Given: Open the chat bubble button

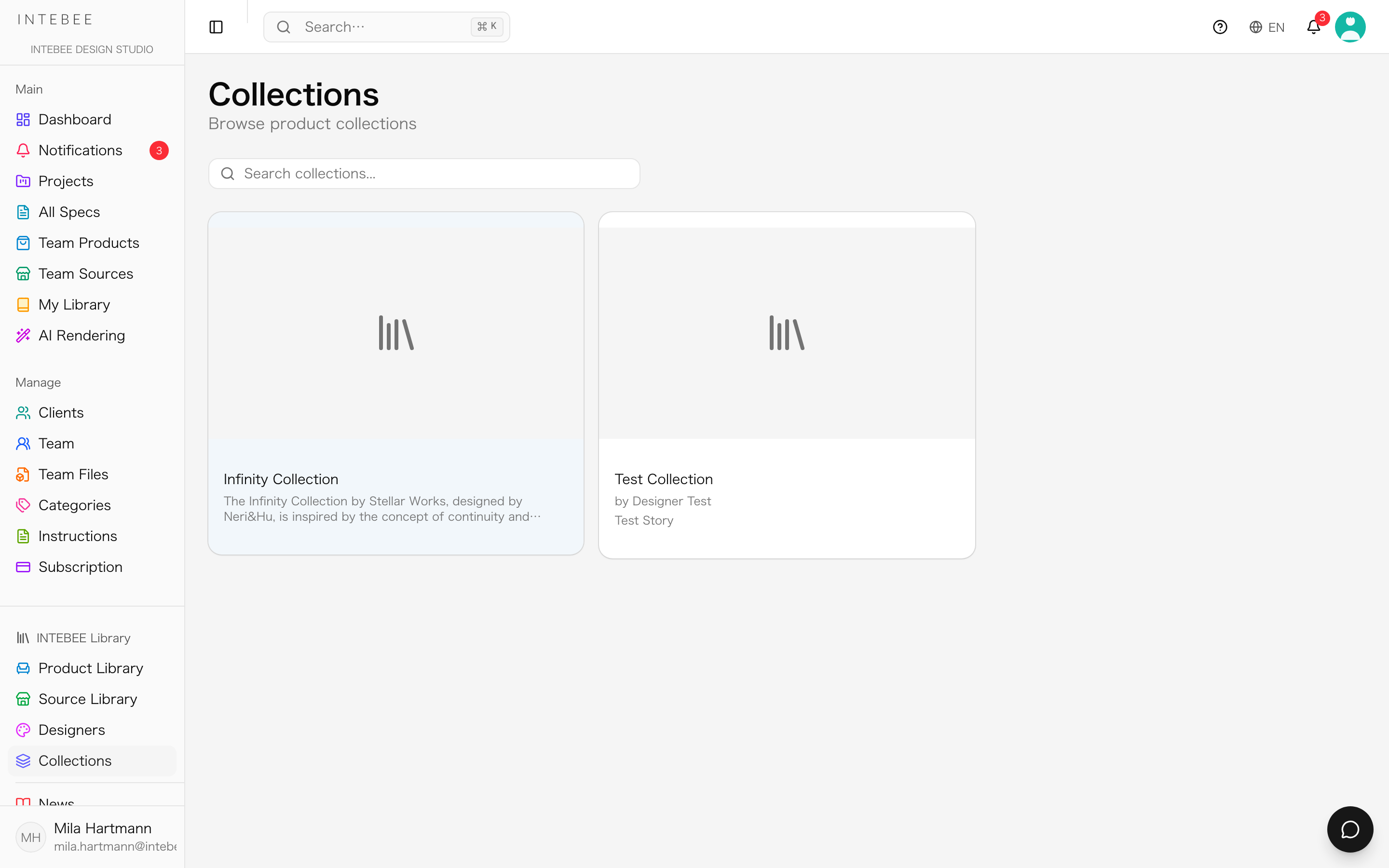Looking at the screenshot, I should pyautogui.click(x=1350, y=829).
